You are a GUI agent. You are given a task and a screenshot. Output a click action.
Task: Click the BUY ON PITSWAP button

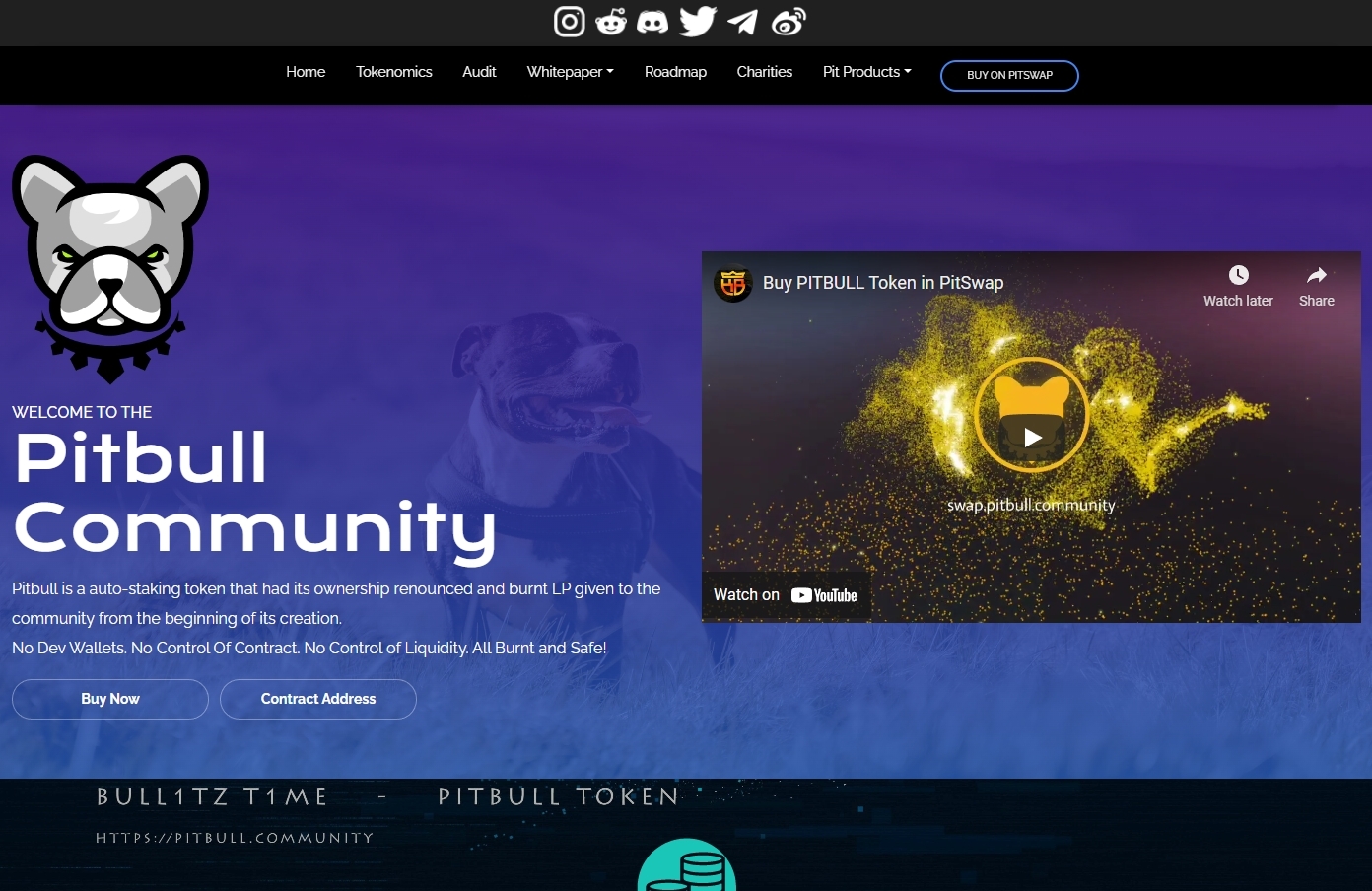pyautogui.click(x=1009, y=76)
